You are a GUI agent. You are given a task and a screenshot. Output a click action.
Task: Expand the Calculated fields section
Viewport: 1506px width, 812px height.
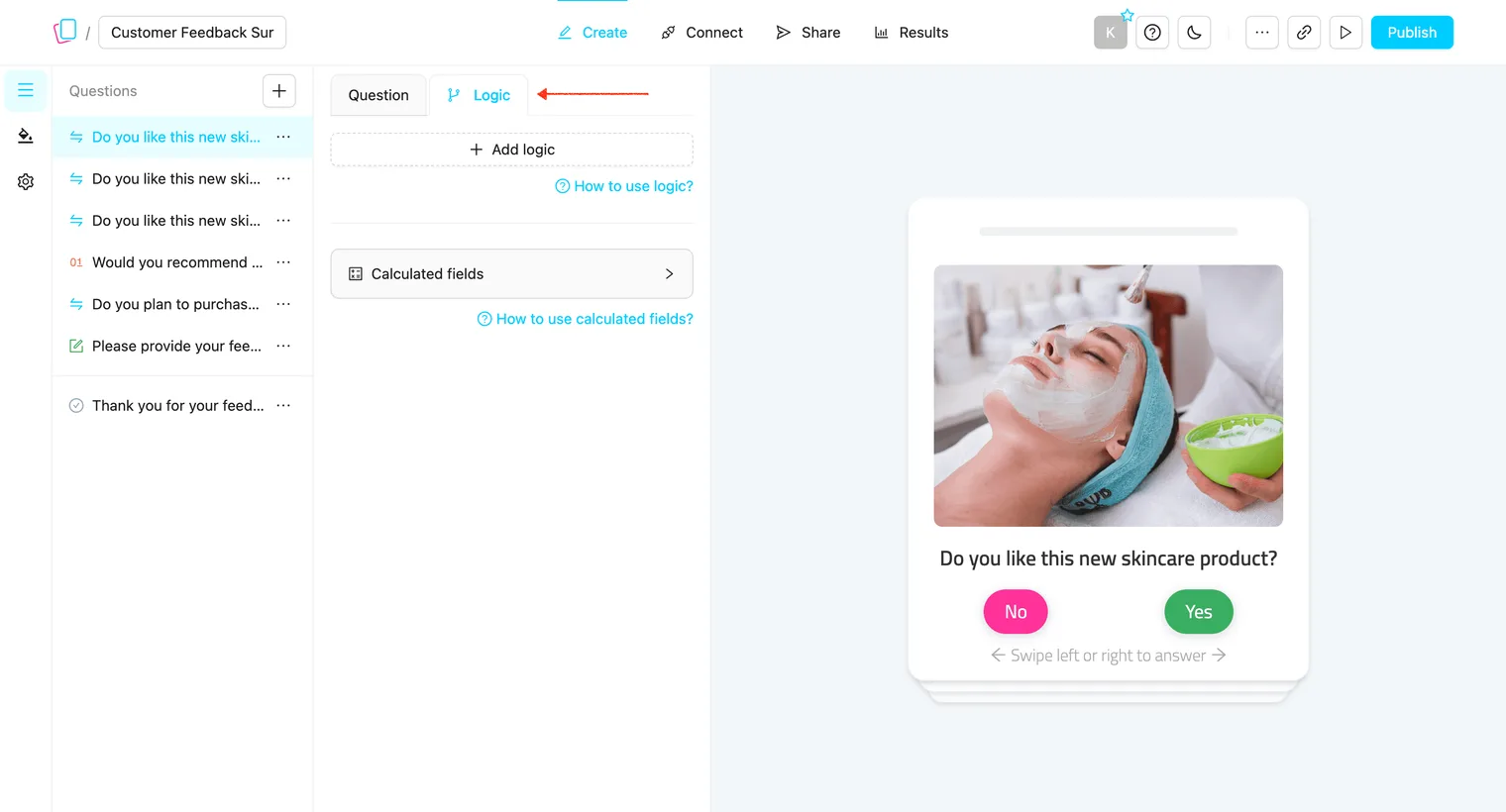[x=511, y=273]
